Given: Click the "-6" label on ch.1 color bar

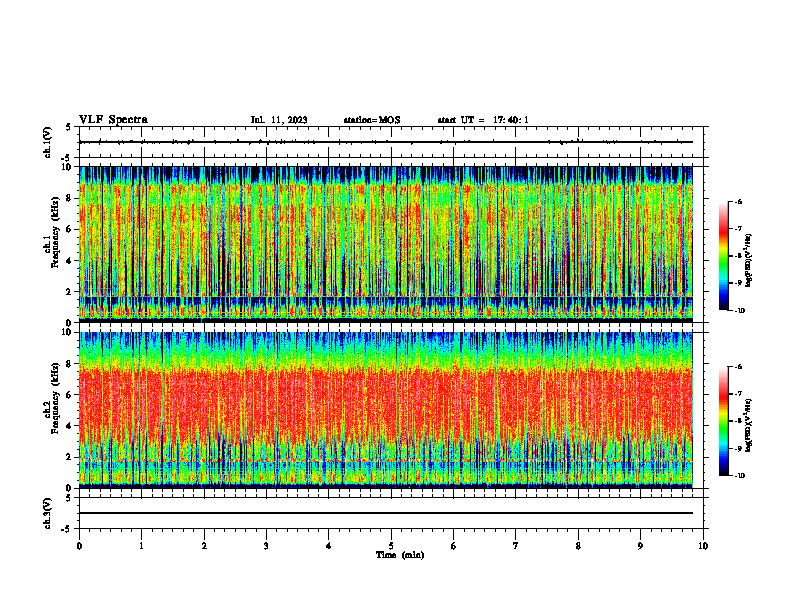Looking at the screenshot, I should click(738, 202).
